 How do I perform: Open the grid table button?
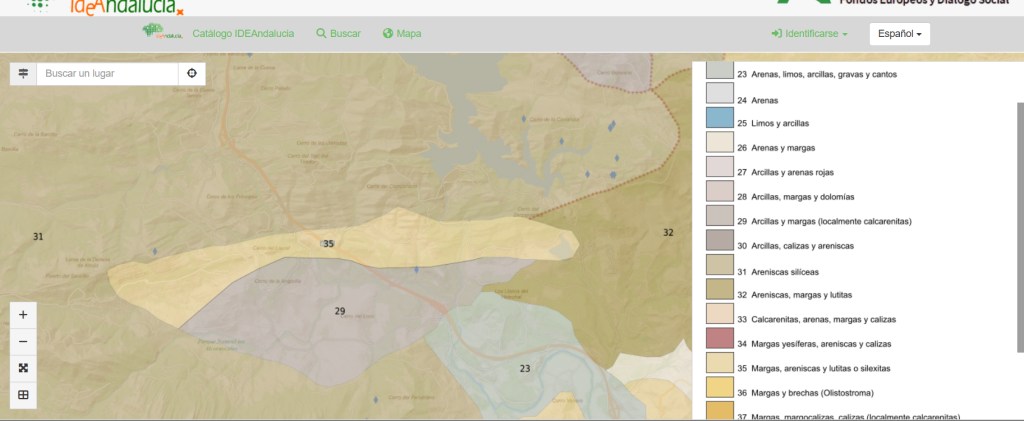(23, 395)
